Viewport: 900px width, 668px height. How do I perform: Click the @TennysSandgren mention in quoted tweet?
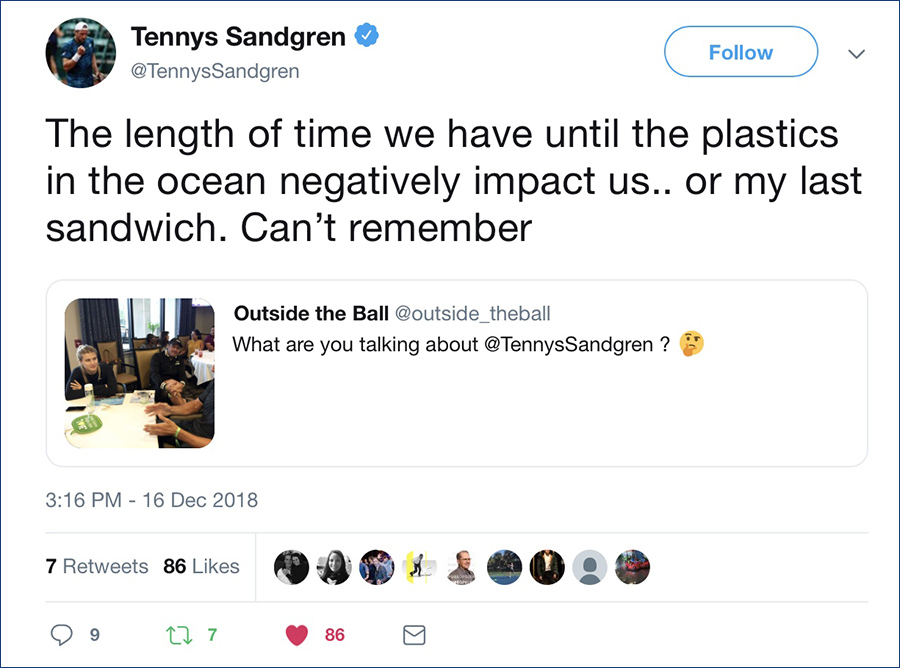(x=569, y=344)
